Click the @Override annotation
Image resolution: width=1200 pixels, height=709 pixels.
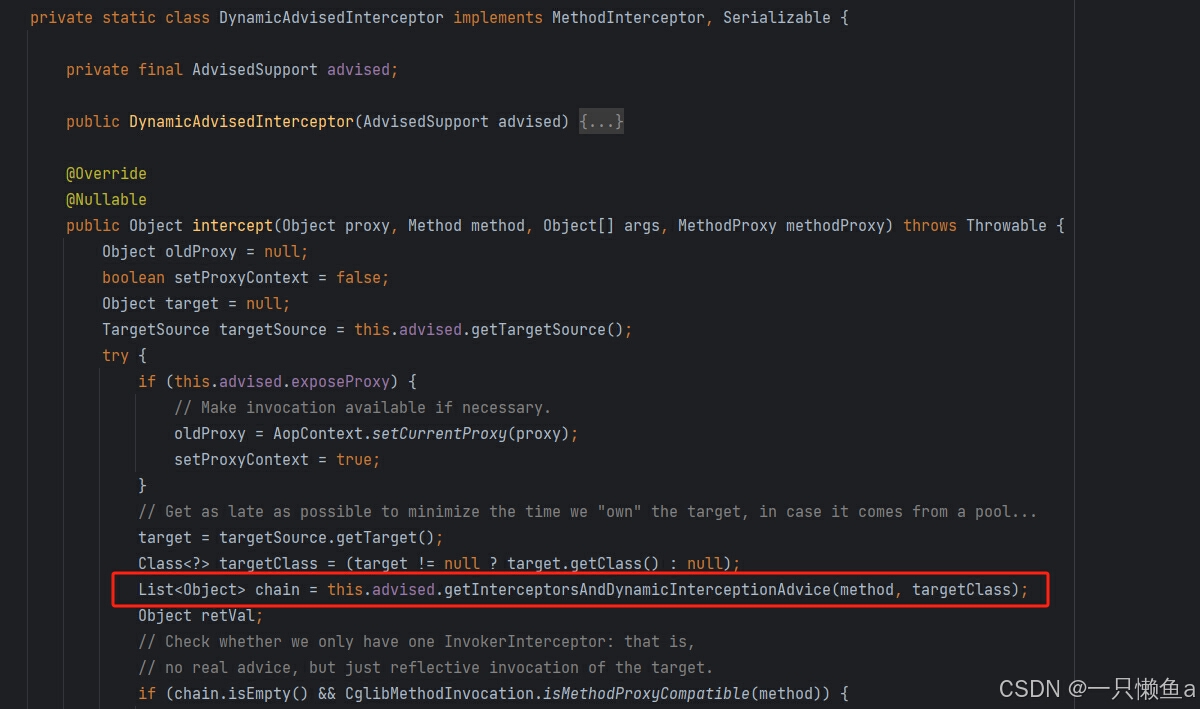pos(106,174)
